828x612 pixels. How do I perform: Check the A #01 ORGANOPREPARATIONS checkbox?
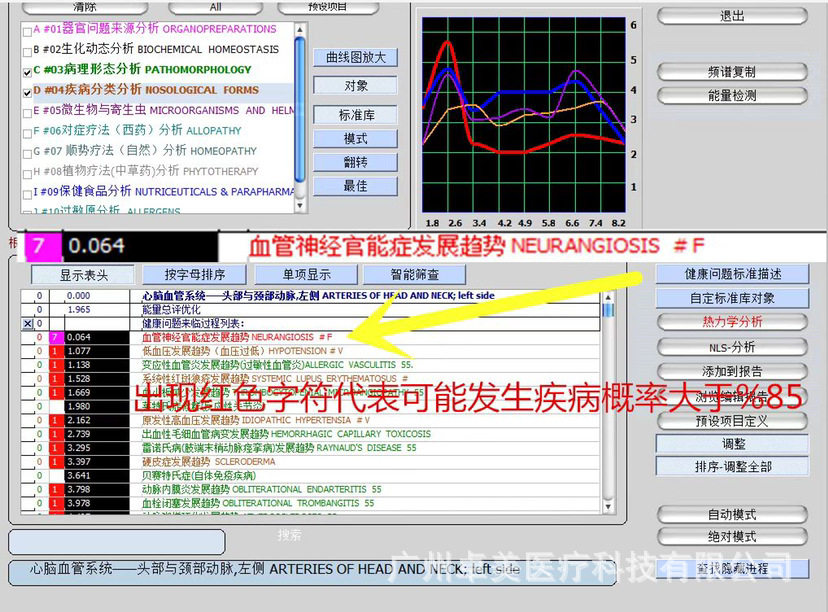(x=27, y=32)
